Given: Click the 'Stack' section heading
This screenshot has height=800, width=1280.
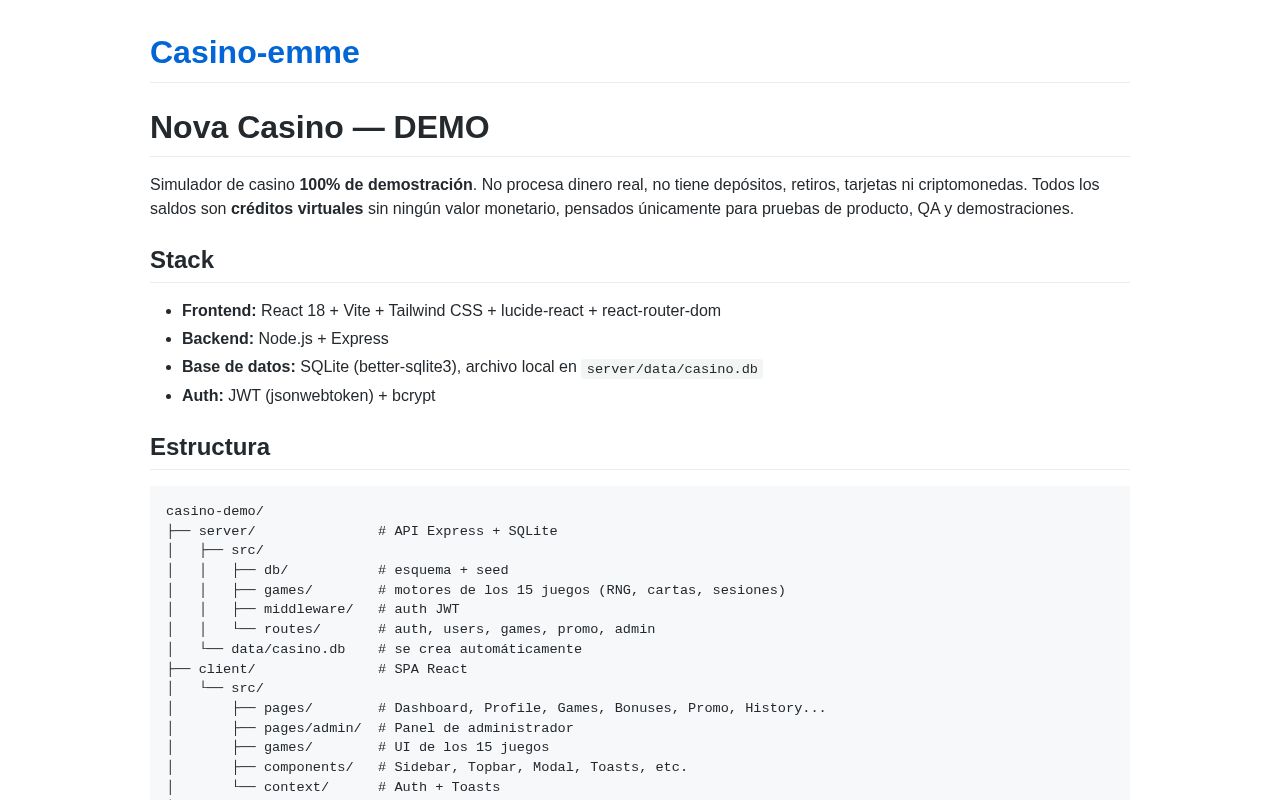Looking at the screenshot, I should [x=182, y=260].
